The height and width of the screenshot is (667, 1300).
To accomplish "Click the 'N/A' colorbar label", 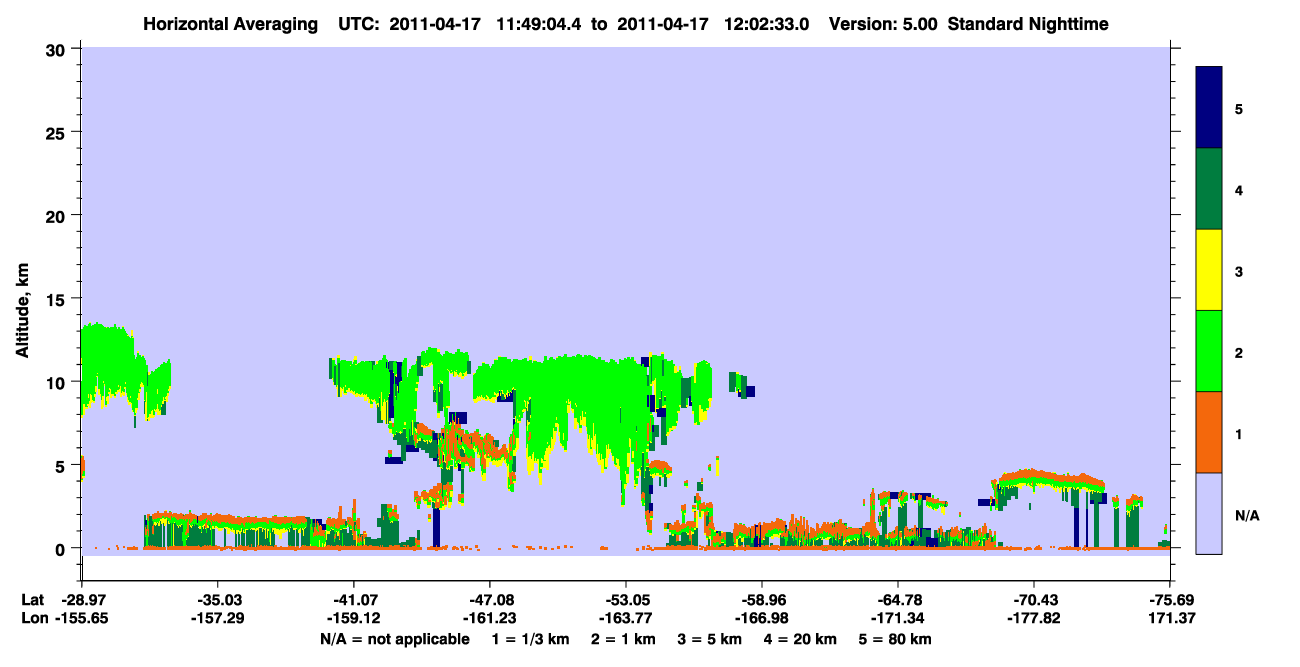I will point(1246,515).
